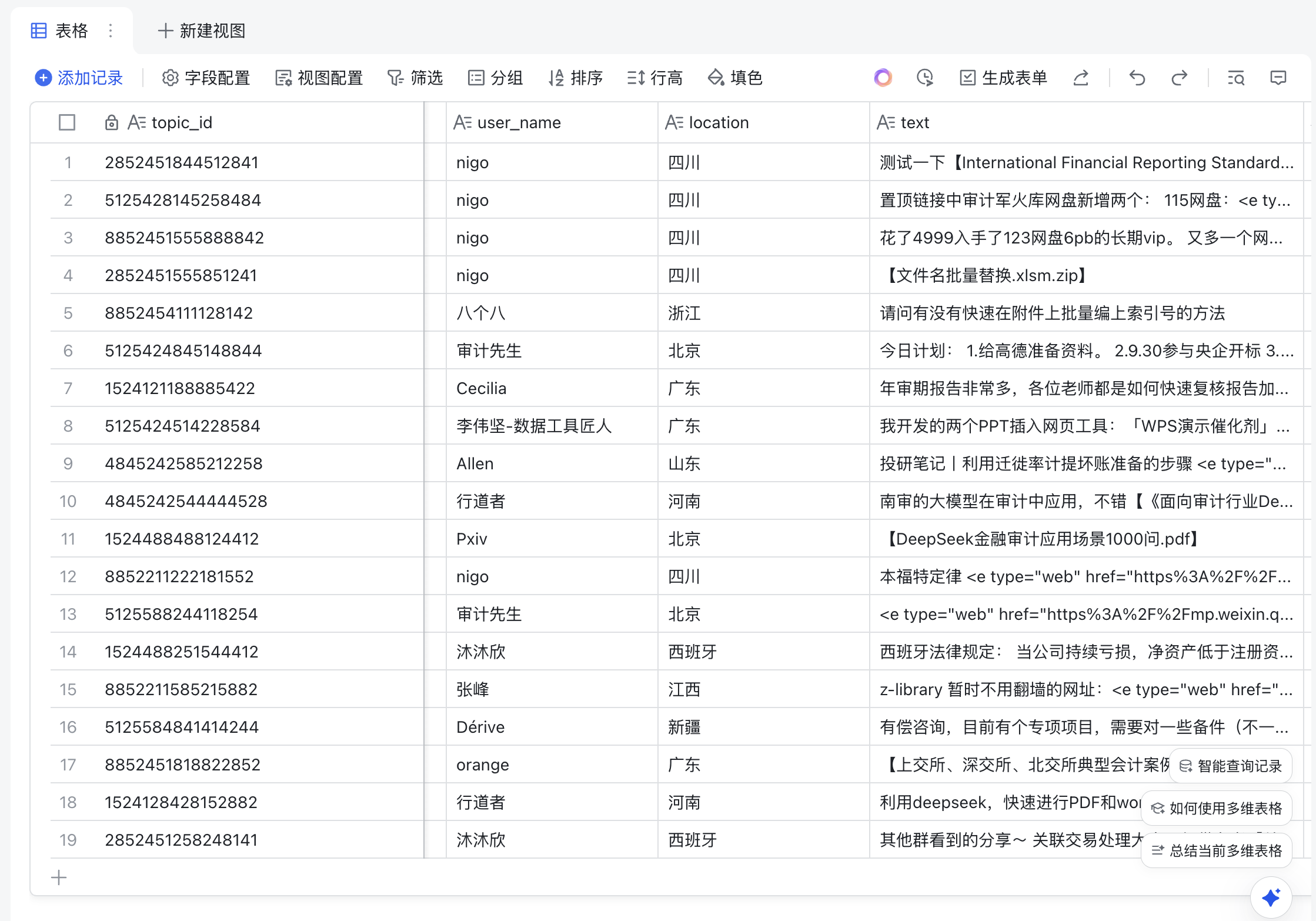The image size is (1316, 921).
Task: Click user_name cell 八个八
Action: click(x=552, y=313)
